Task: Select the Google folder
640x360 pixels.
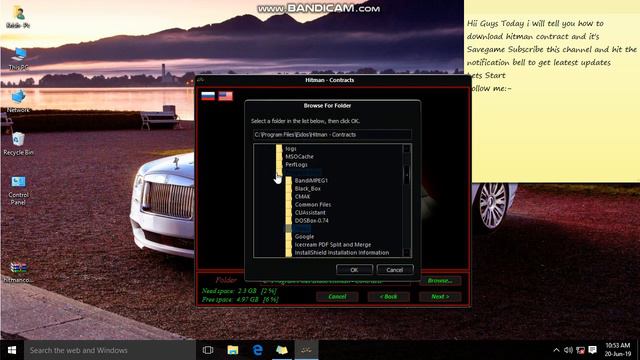Action: point(304,237)
